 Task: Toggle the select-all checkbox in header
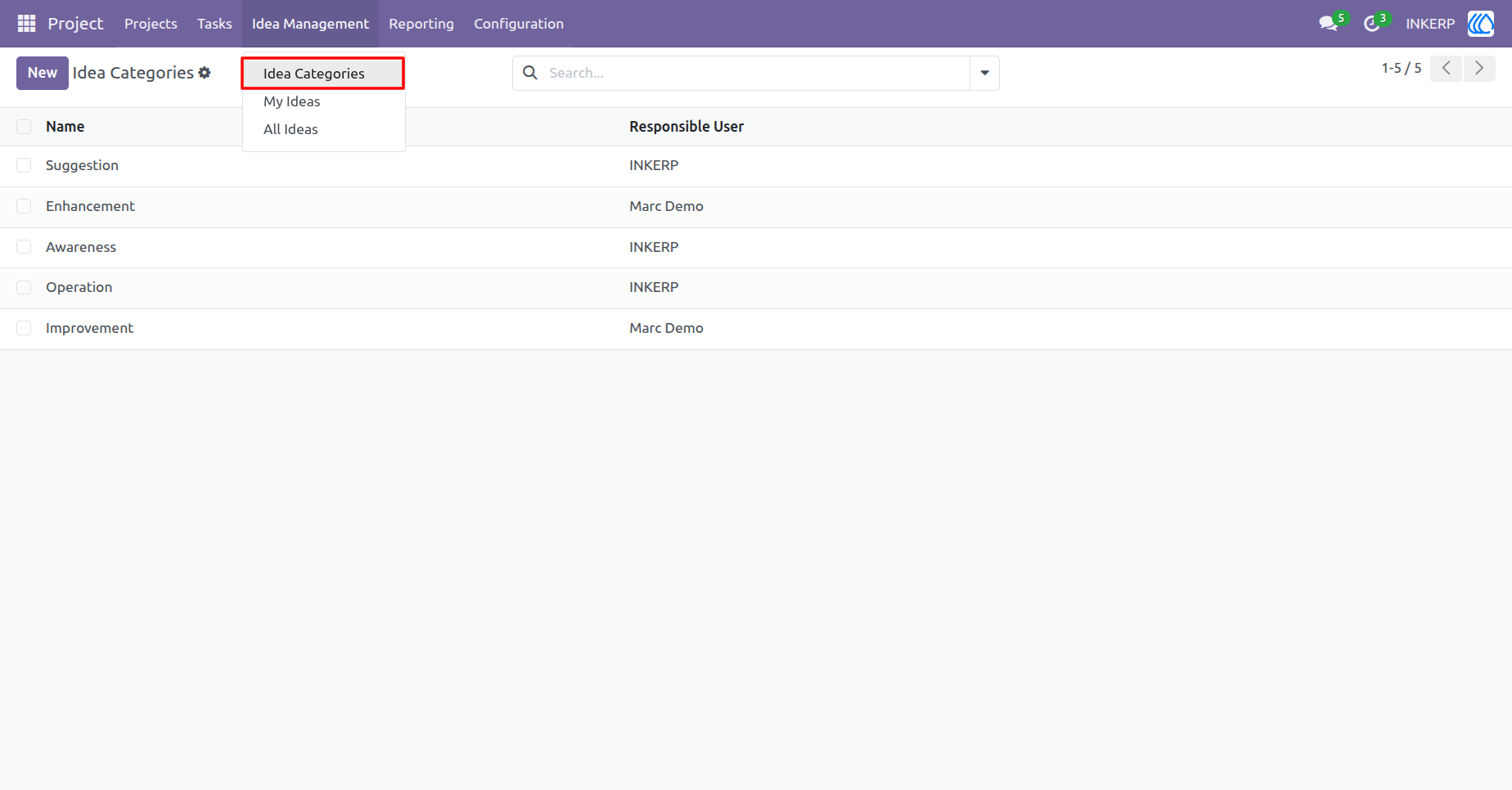coord(24,127)
